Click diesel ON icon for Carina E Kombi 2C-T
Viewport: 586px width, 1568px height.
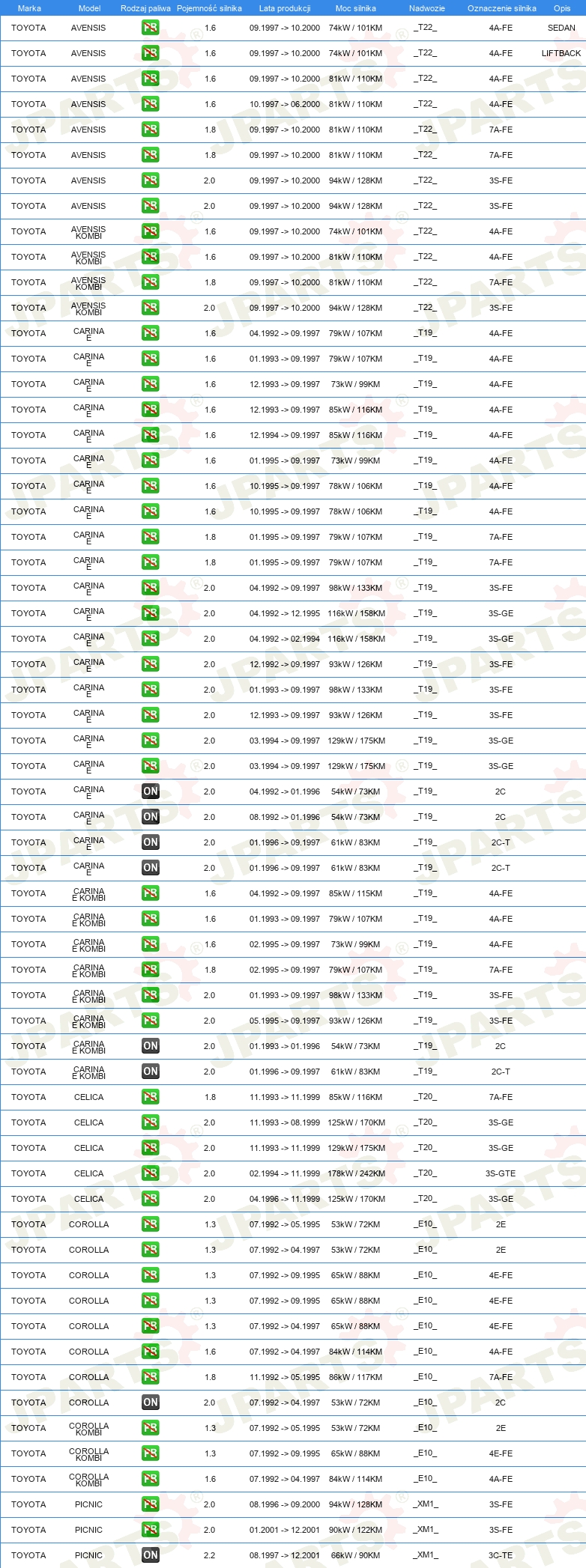tap(151, 1072)
